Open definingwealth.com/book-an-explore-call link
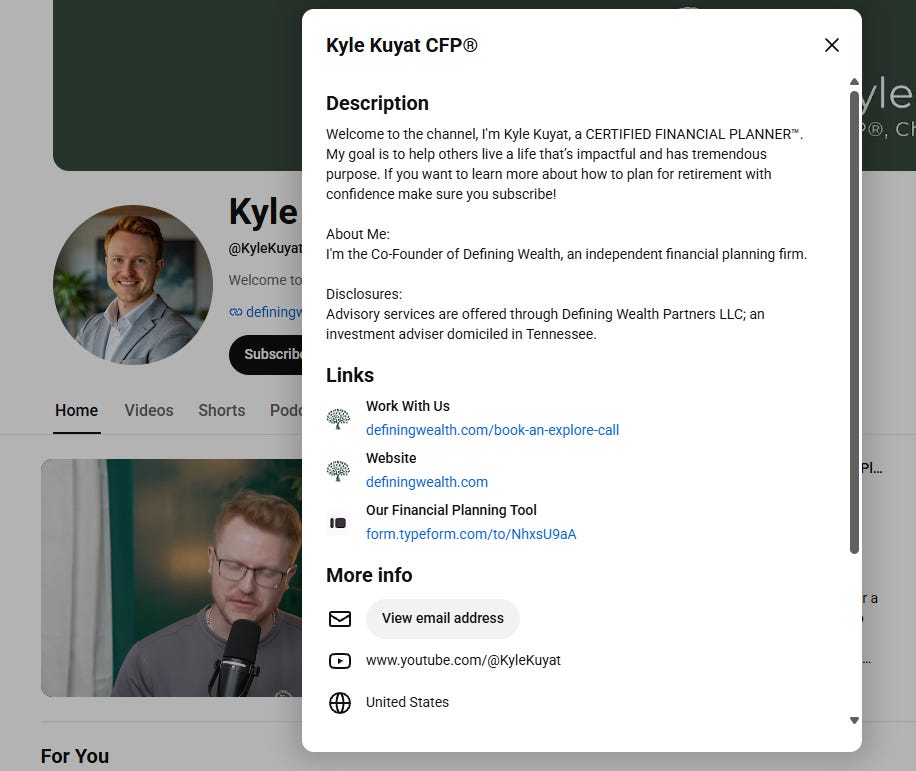Viewport: 916px width, 771px height. click(492, 430)
